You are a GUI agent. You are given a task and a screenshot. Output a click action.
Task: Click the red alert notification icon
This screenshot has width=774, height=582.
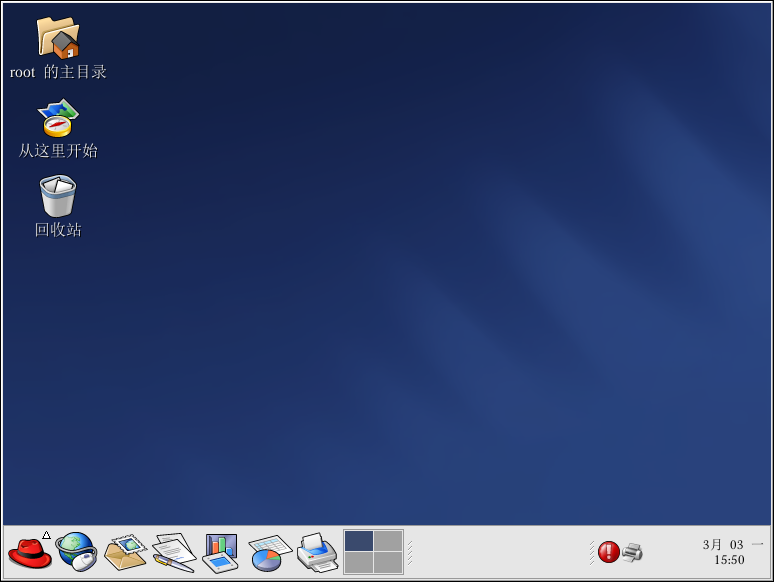pyautogui.click(x=609, y=552)
